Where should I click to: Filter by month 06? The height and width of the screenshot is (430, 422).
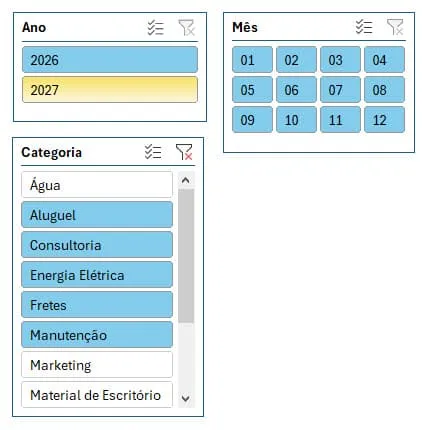[296, 90]
